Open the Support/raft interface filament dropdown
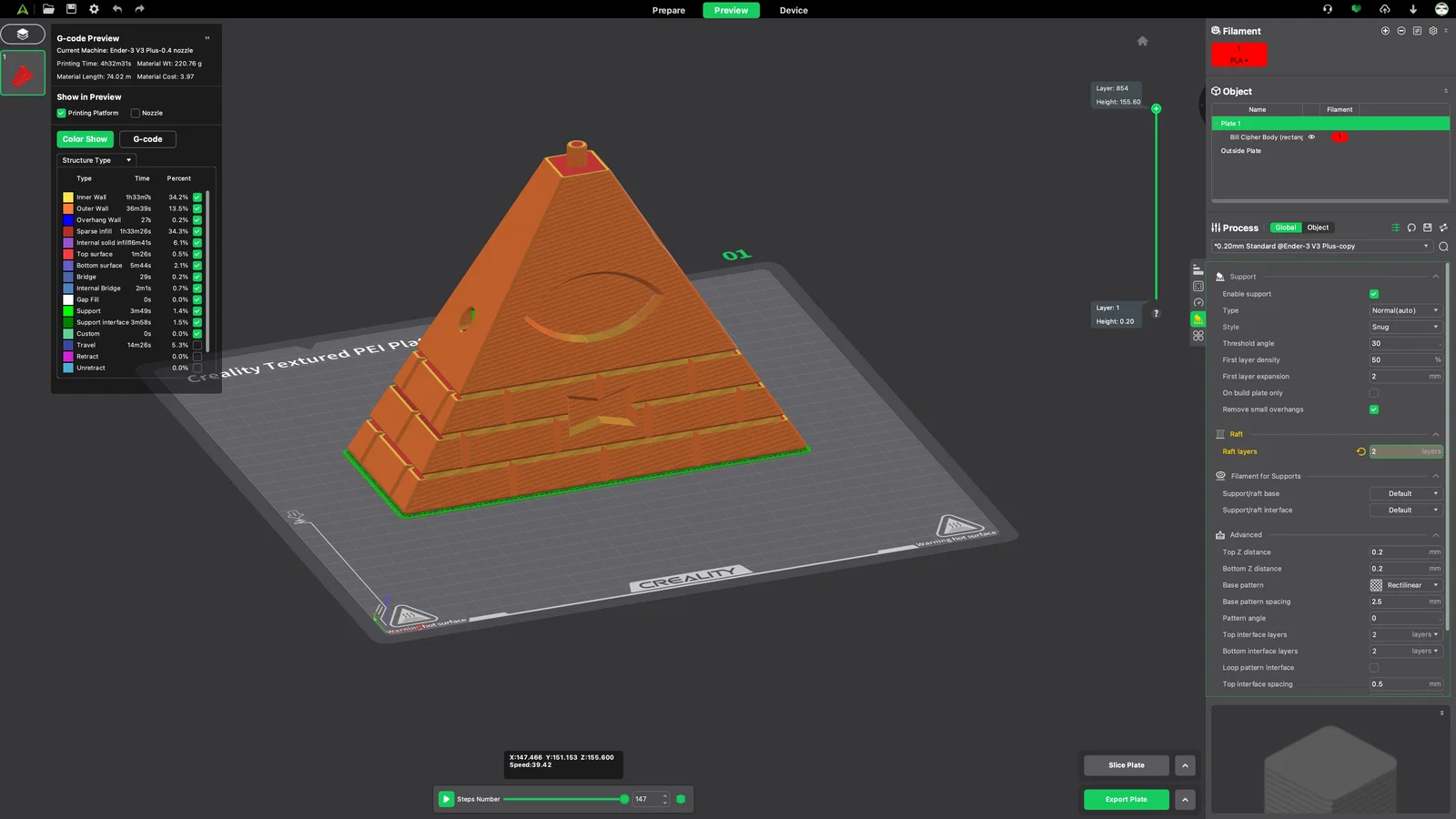This screenshot has height=819, width=1456. (1406, 511)
